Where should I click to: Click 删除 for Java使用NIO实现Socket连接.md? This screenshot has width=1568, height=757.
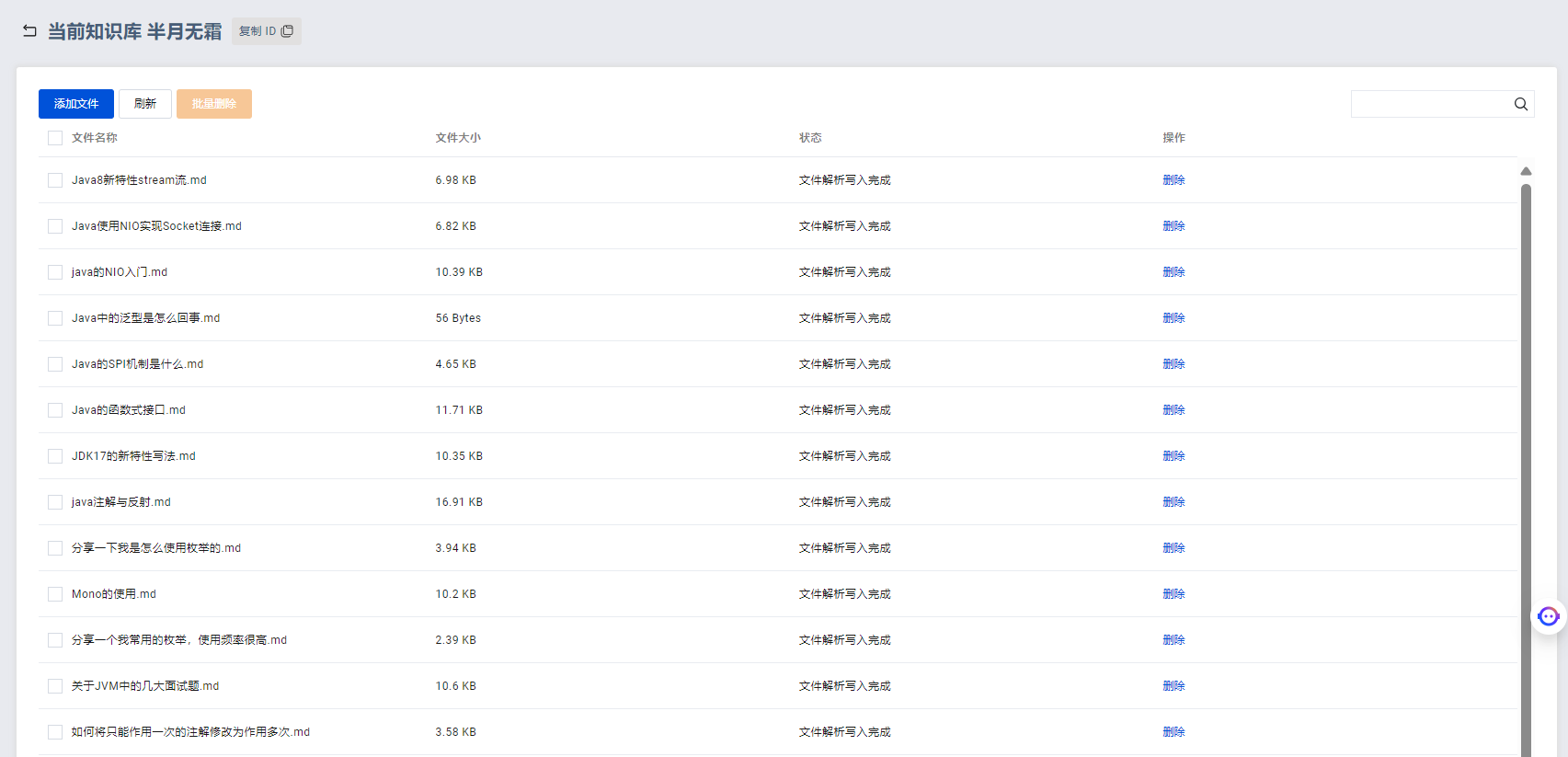[1173, 226]
